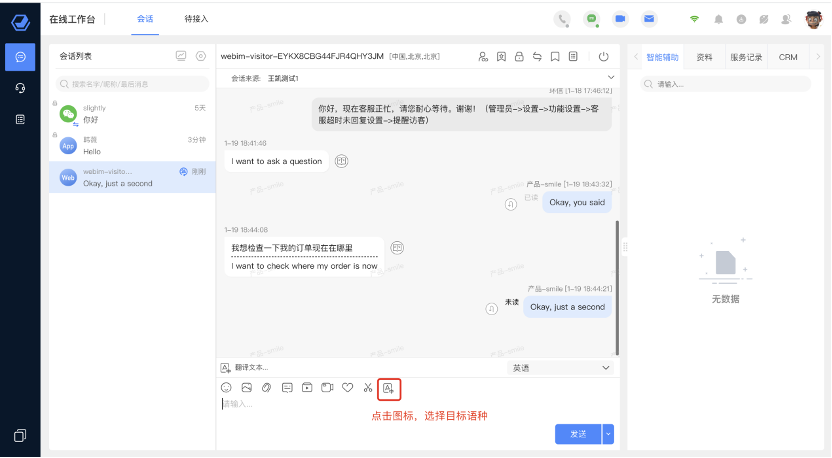Click the phone call status icon

(563, 19)
